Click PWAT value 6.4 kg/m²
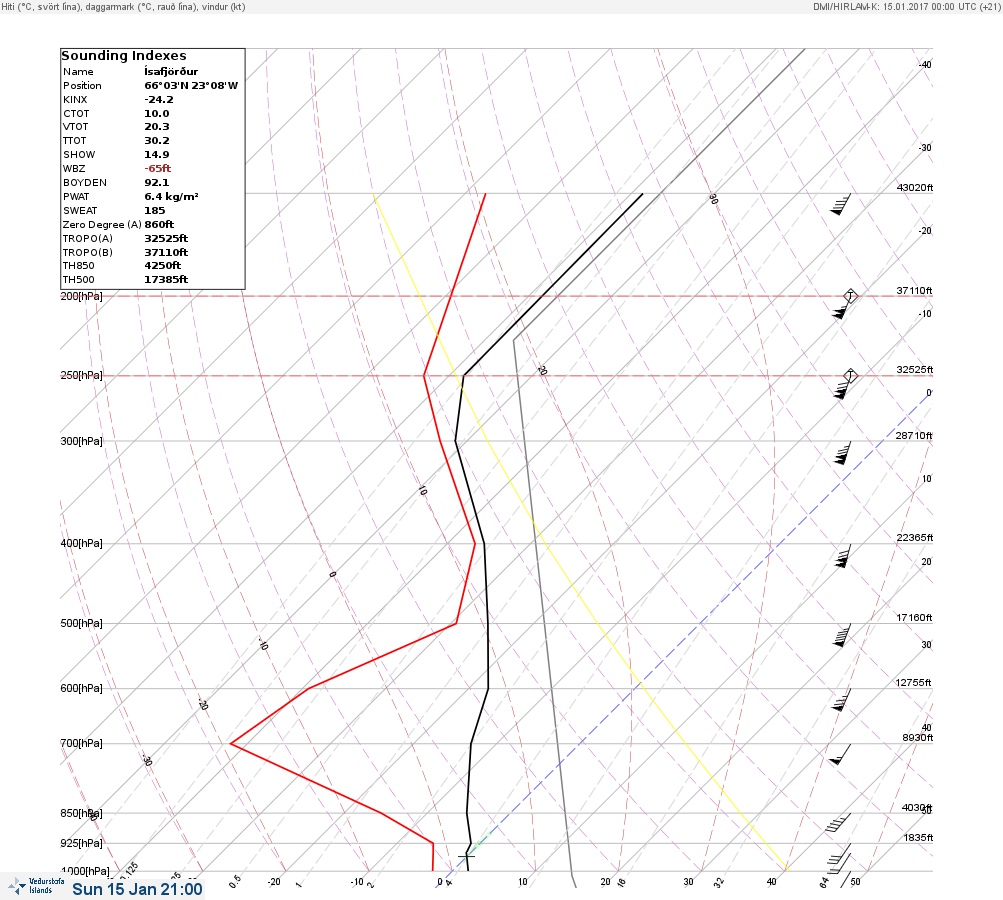This screenshot has height=900, width=1003. pos(171,196)
